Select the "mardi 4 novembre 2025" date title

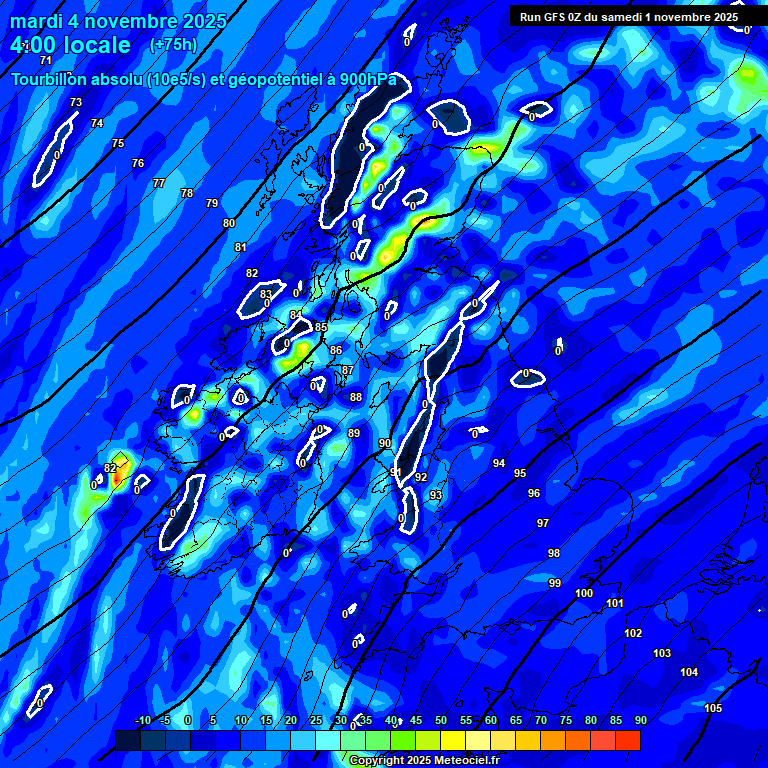[x=118, y=21]
